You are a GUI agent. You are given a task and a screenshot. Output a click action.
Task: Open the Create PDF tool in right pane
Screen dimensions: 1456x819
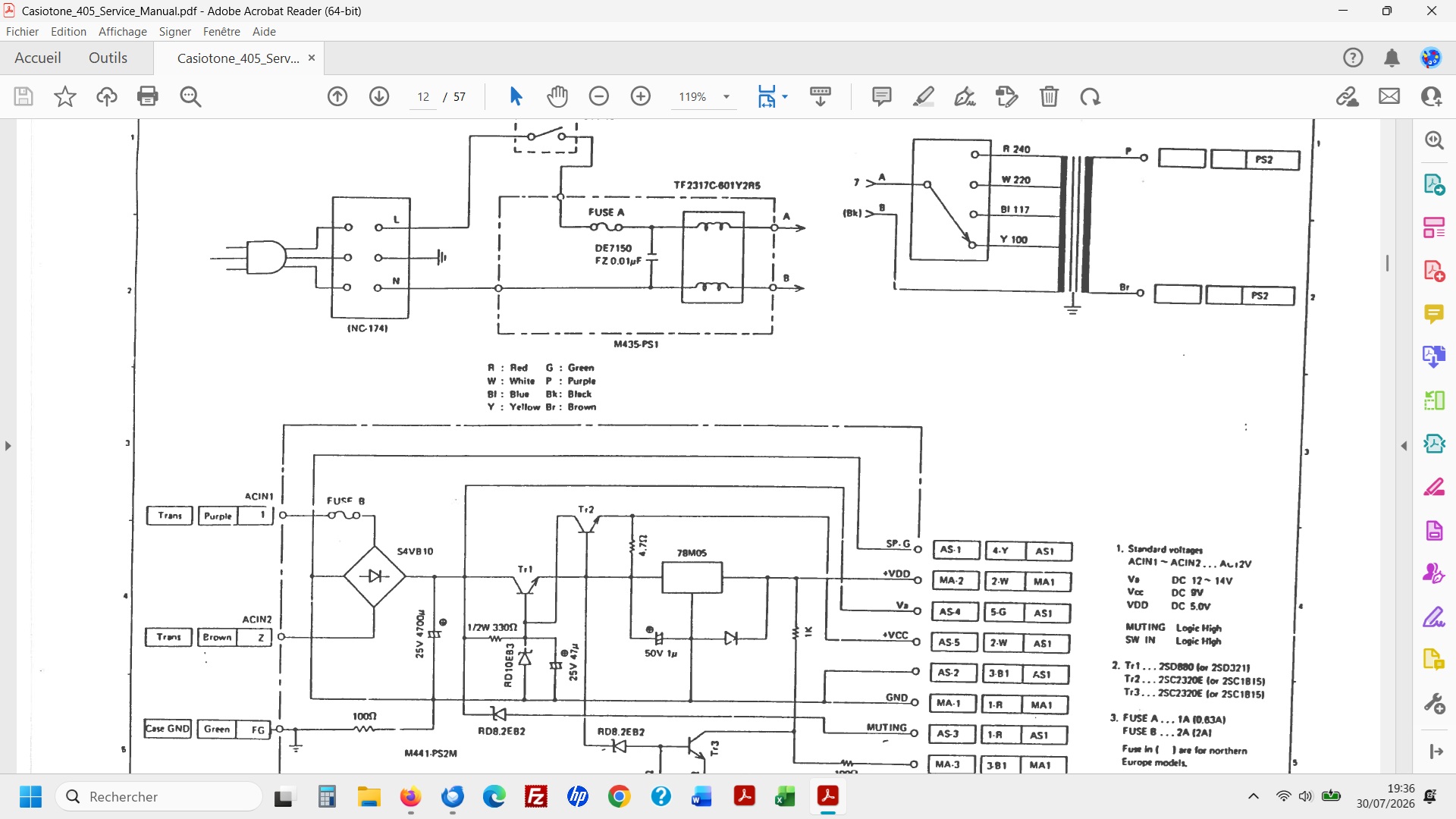1434,271
